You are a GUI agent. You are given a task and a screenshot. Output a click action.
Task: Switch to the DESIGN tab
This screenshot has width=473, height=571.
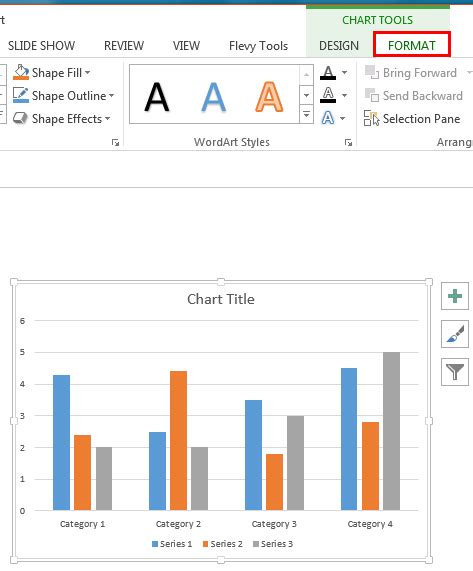coord(339,46)
